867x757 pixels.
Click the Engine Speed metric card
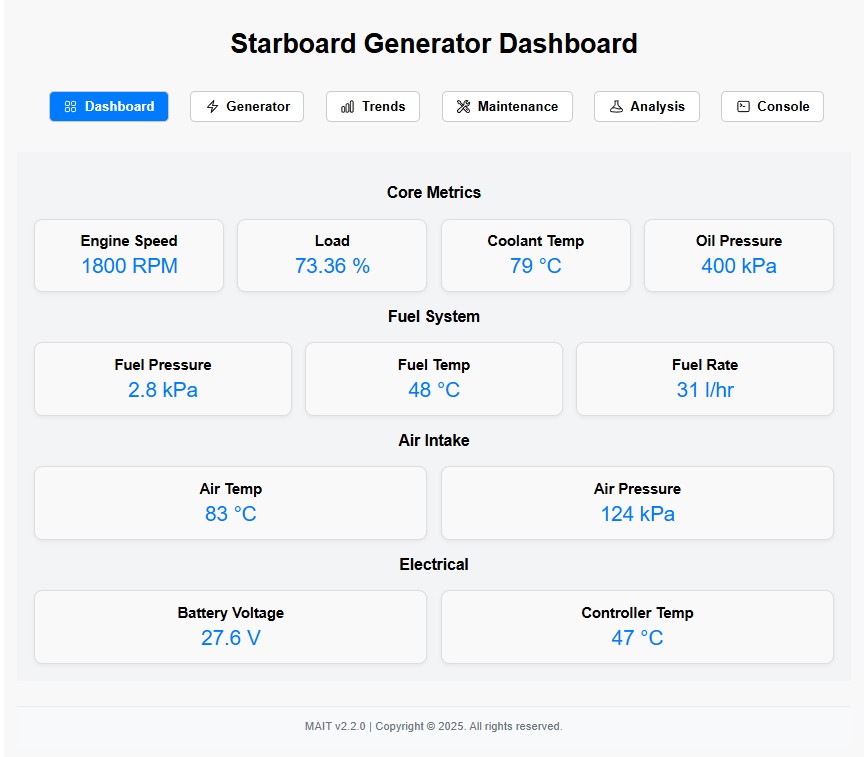click(128, 255)
